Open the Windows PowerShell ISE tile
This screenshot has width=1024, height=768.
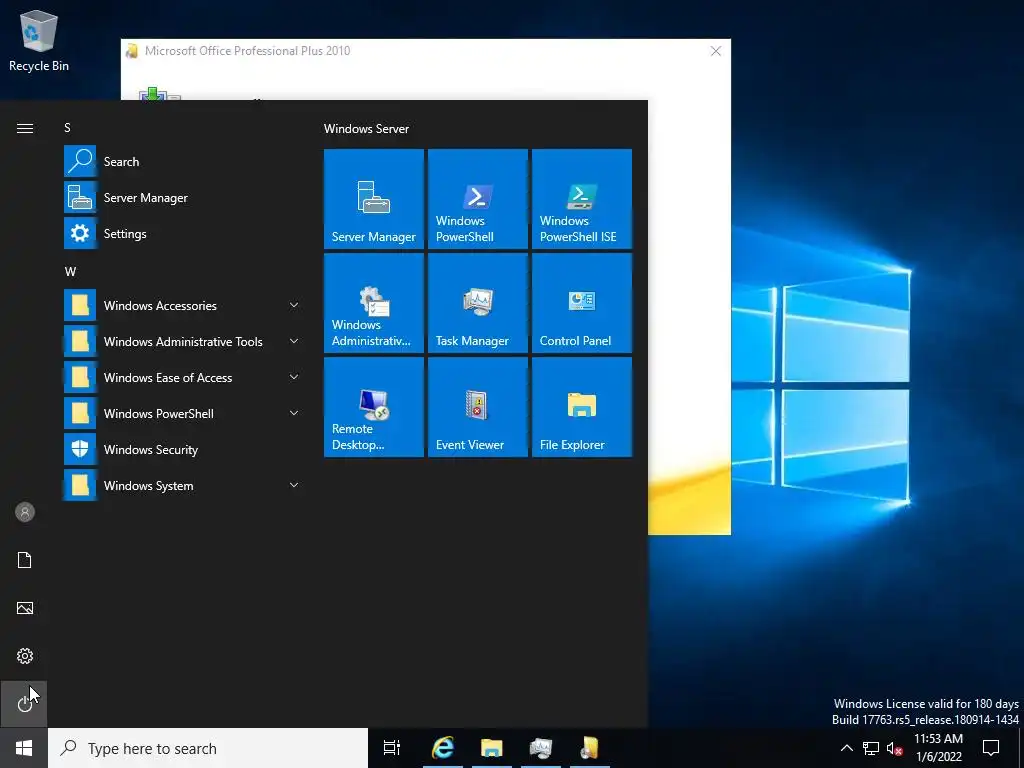581,199
